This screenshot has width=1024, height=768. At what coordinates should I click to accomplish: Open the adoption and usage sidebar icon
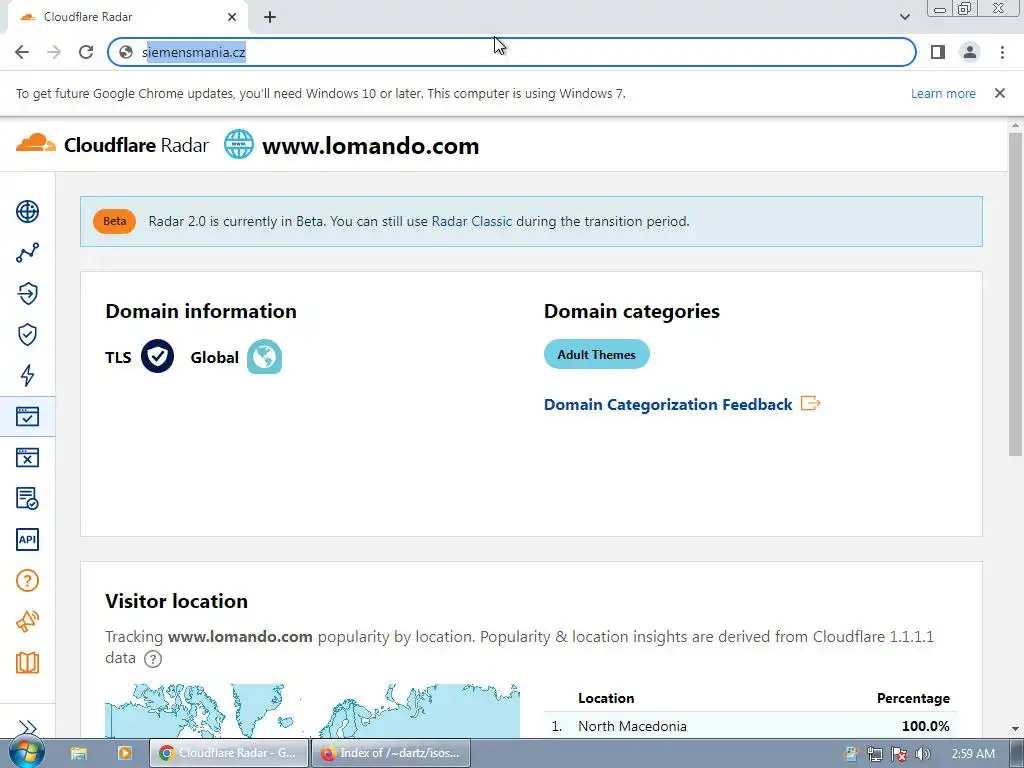pyautogui.click(x=27, y=293)
